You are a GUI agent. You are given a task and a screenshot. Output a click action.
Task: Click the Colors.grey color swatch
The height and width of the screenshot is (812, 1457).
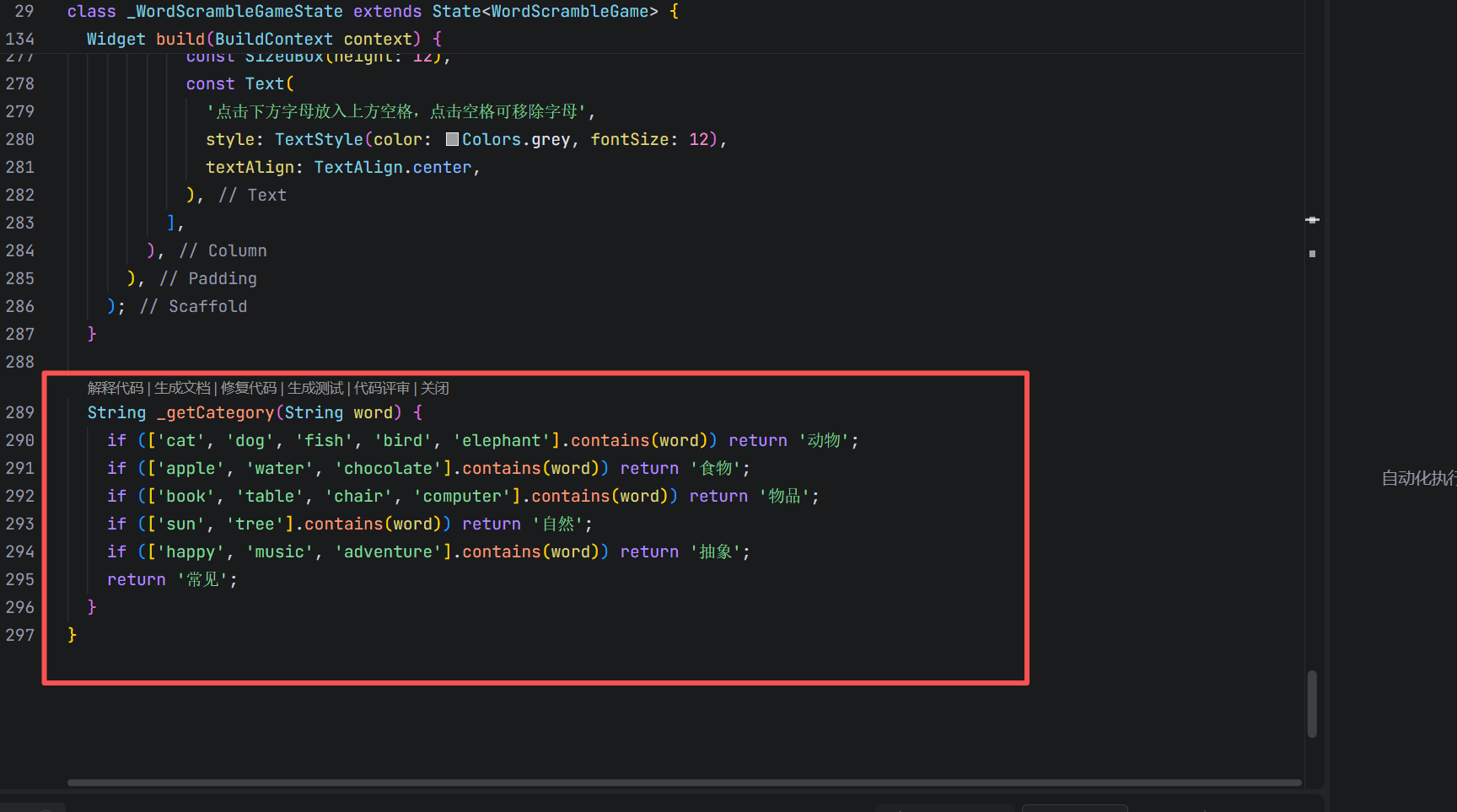coord(453,139)
